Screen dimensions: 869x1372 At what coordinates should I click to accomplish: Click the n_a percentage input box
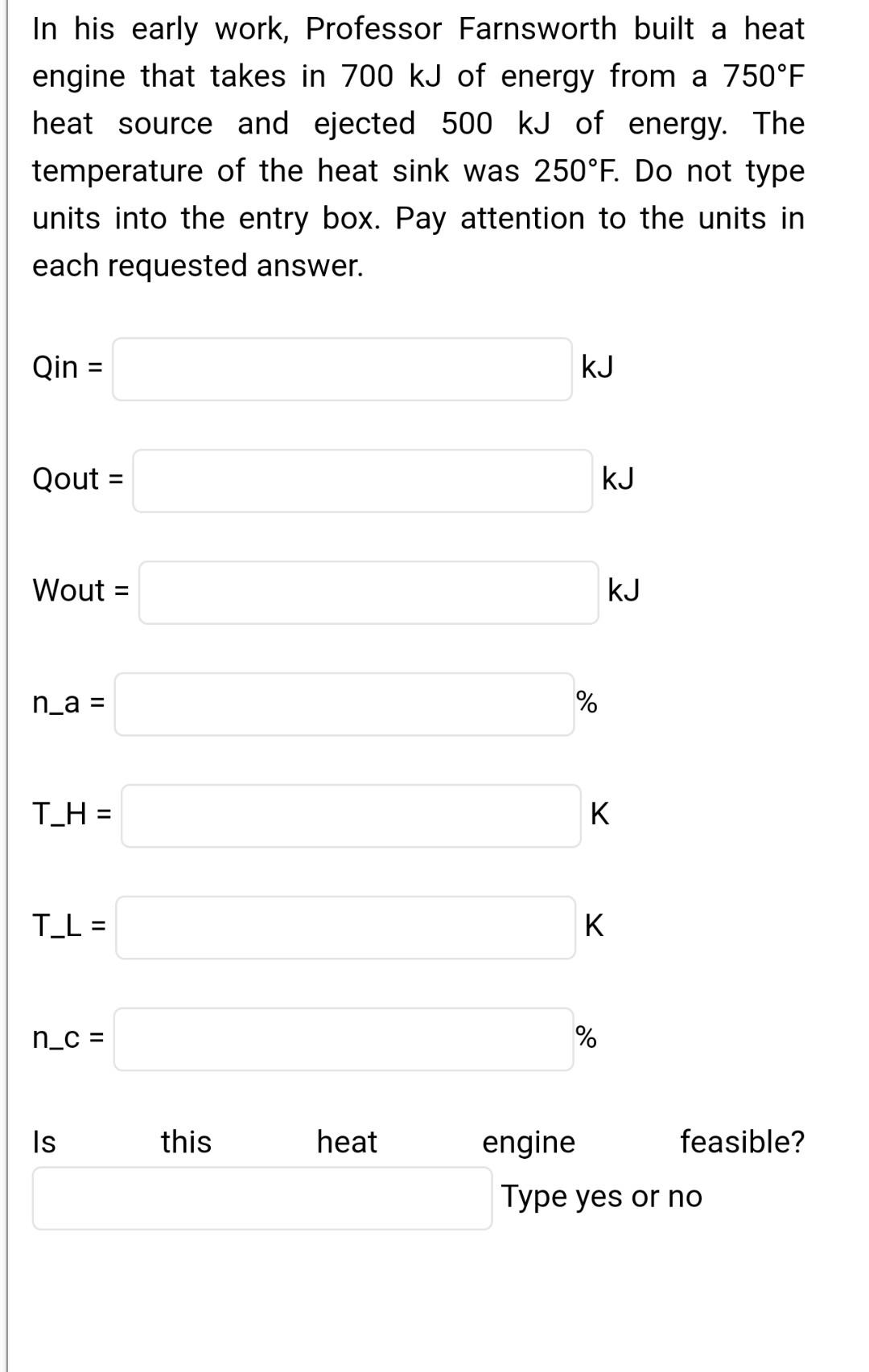(342, 704)
